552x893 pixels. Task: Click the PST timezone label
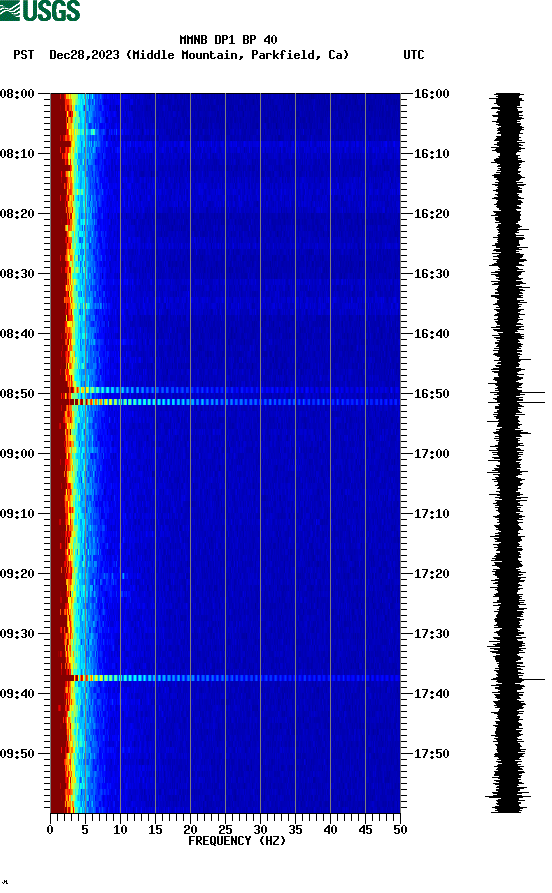[23, 55]
